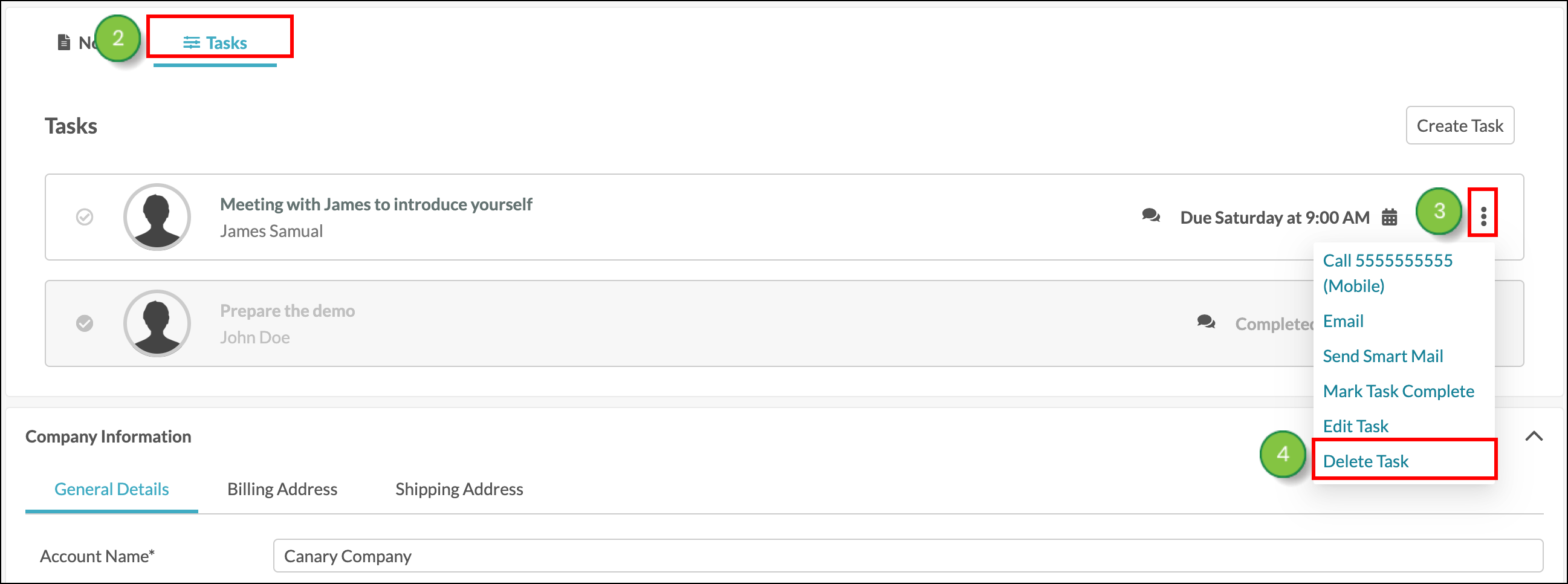Viewport: 1568px width, 584px height.
Task: Collapse the Company Information section
Action: point(1534,436)
